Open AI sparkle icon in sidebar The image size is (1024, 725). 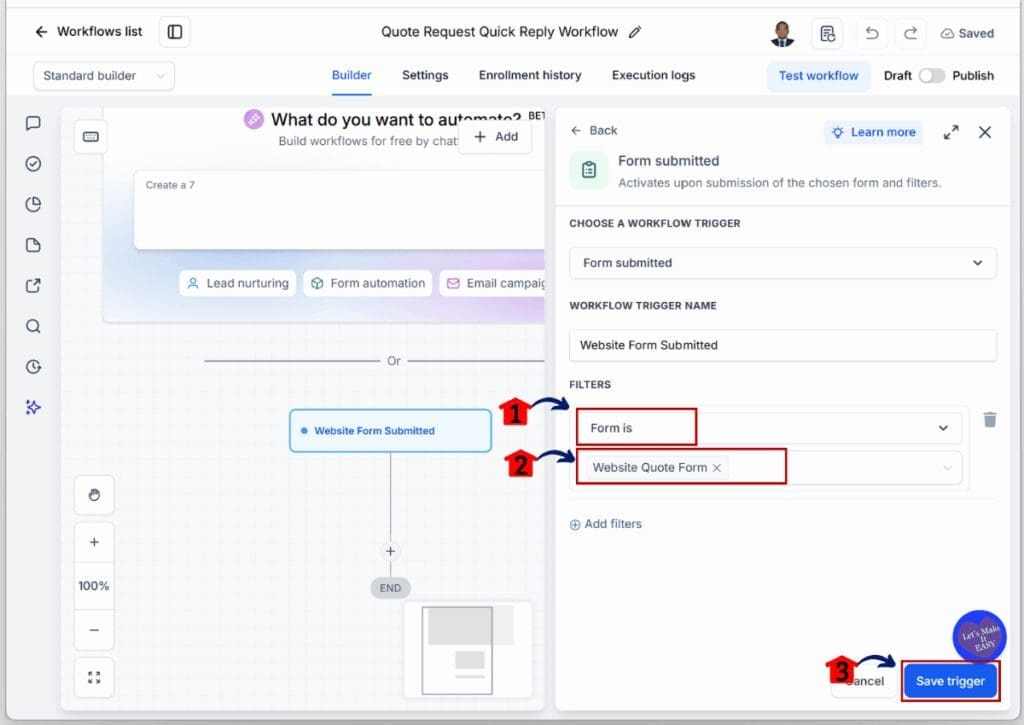(x=33, y=407)
